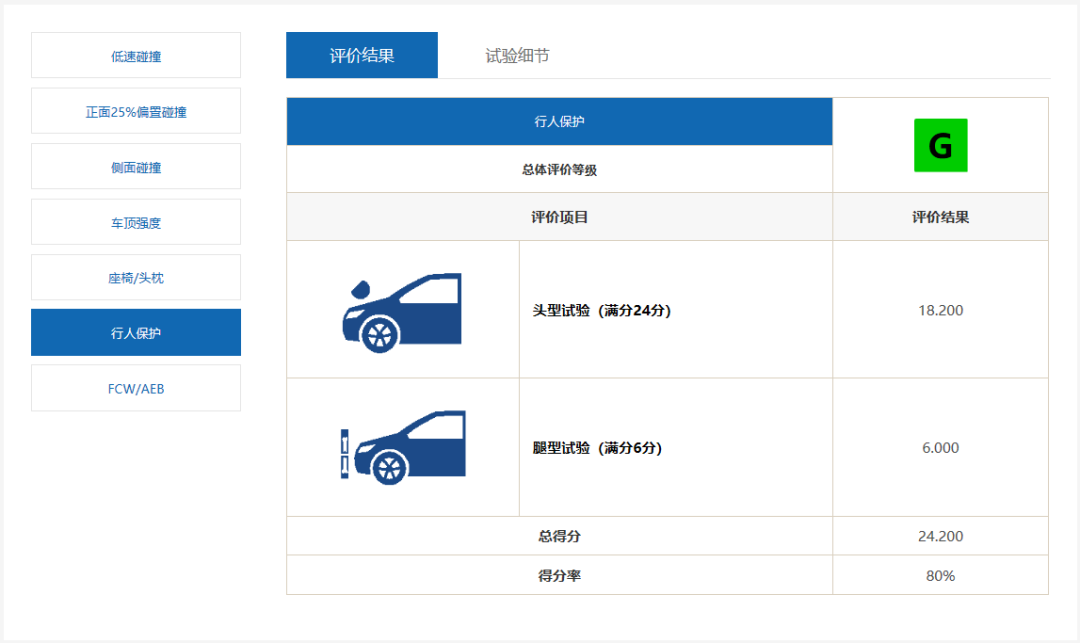Click the blue 行人保护 table header
1080x643 pixels.
559,121
